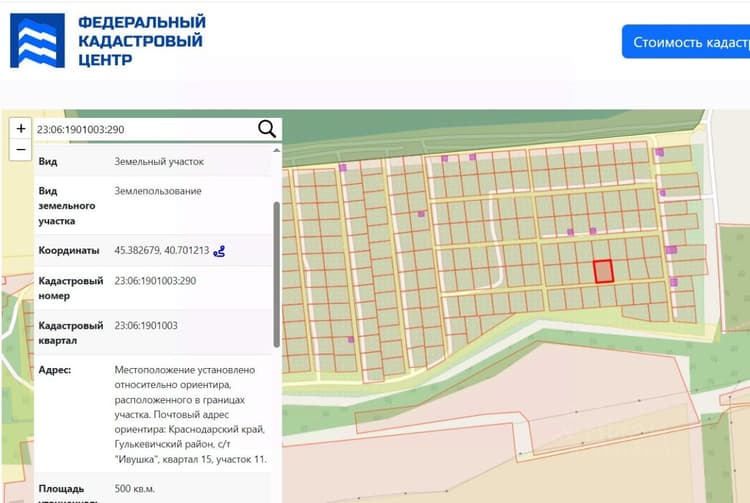Click the cadastral quarter value 23:06:1901003

pos(146,326)
